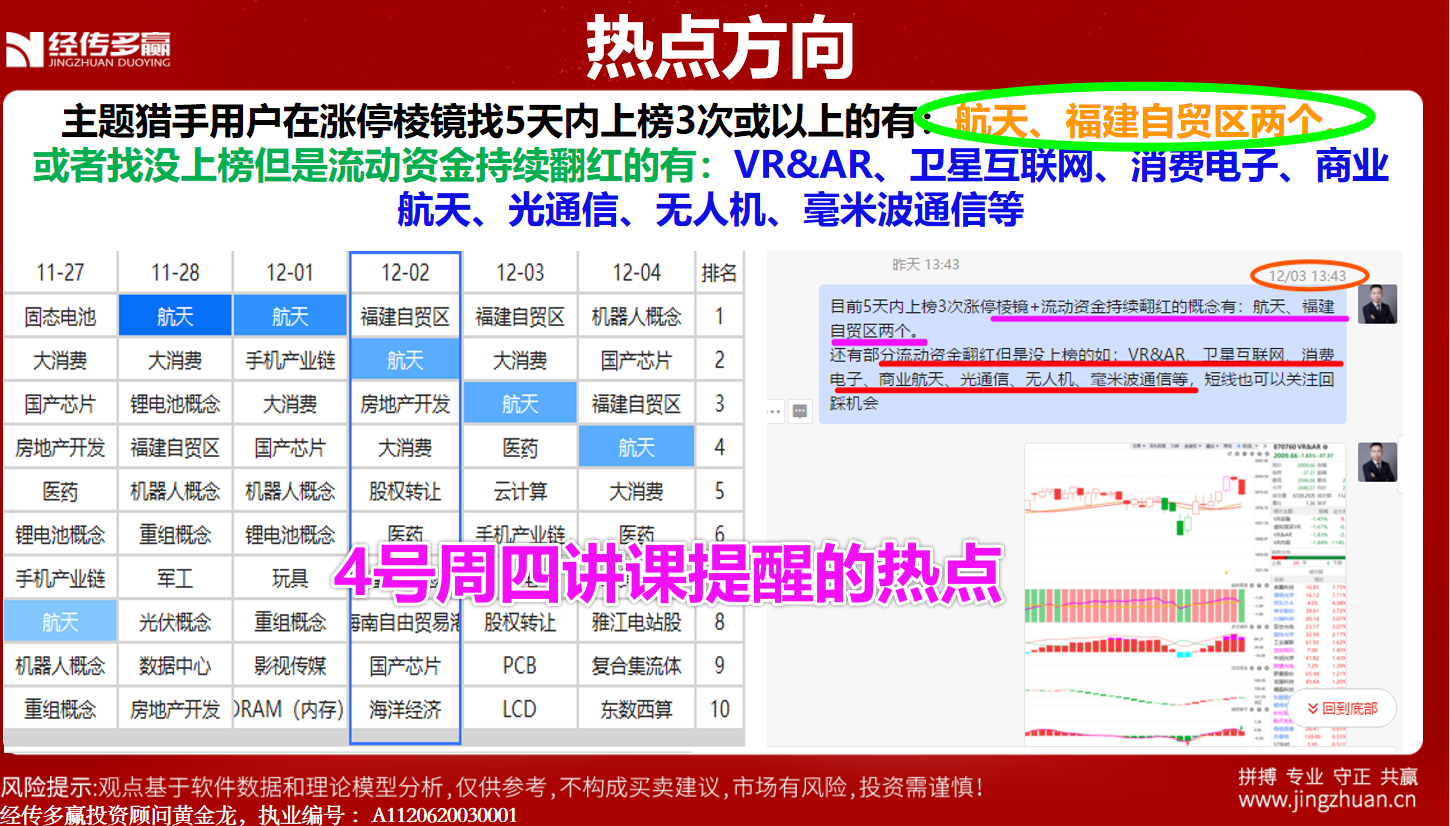
Task: Click the 军工 cell
Action: (175, 578)
